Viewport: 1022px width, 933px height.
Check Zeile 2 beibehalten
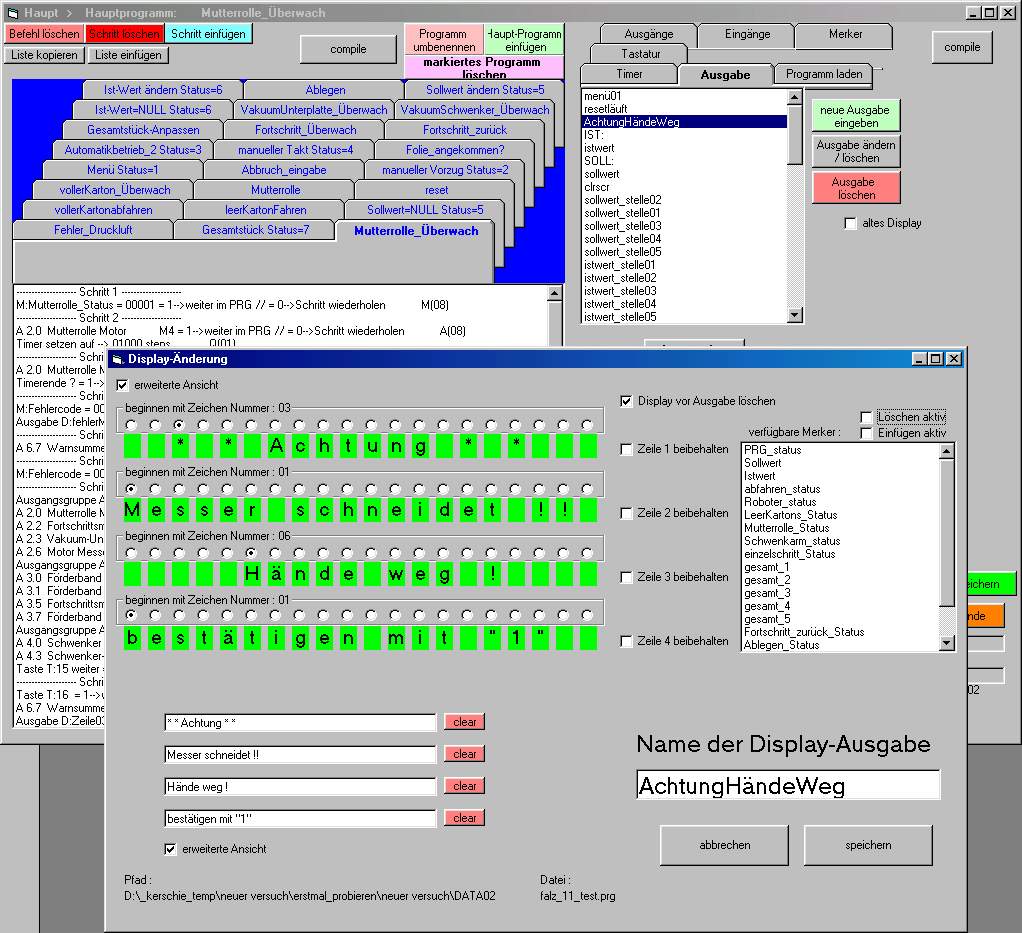[x=627, y=513]
